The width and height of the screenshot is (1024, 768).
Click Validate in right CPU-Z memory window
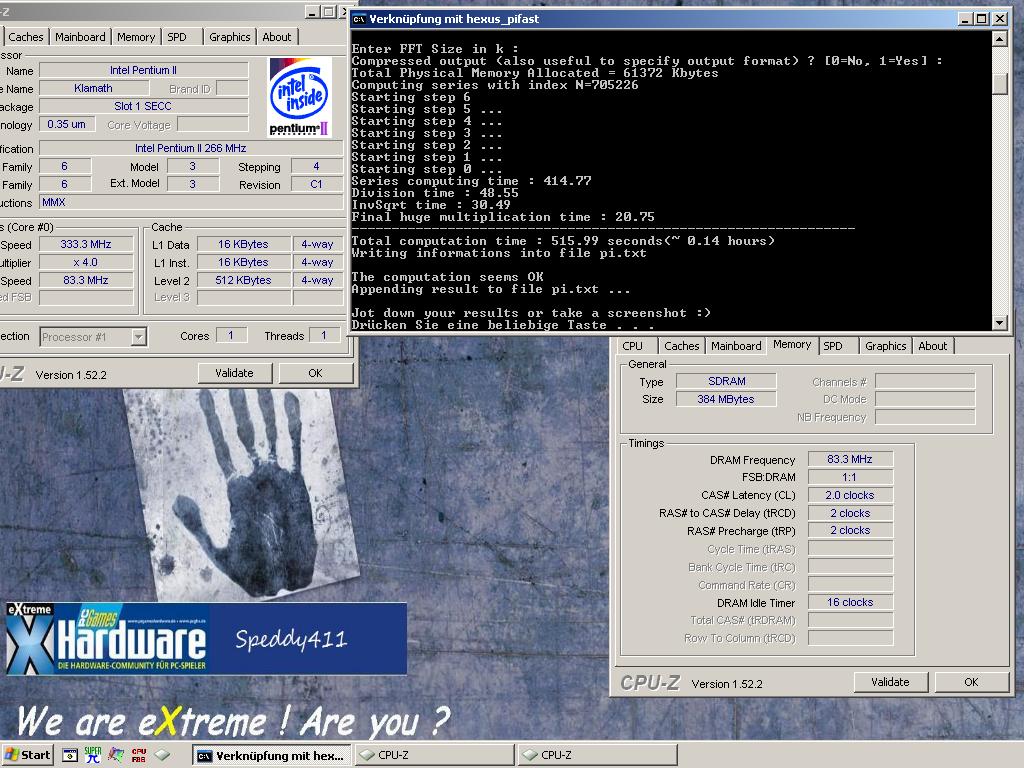(890, 682)
